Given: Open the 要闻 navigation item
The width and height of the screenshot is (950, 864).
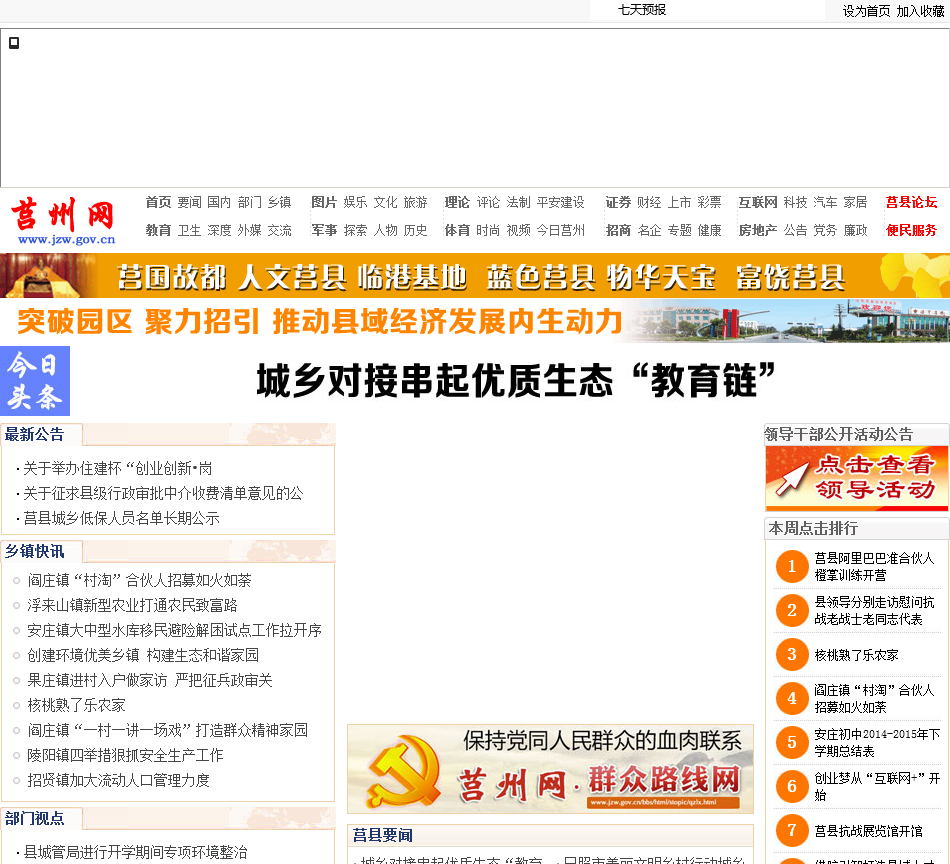Looking at the screenshot, I should tap(189, 202).
